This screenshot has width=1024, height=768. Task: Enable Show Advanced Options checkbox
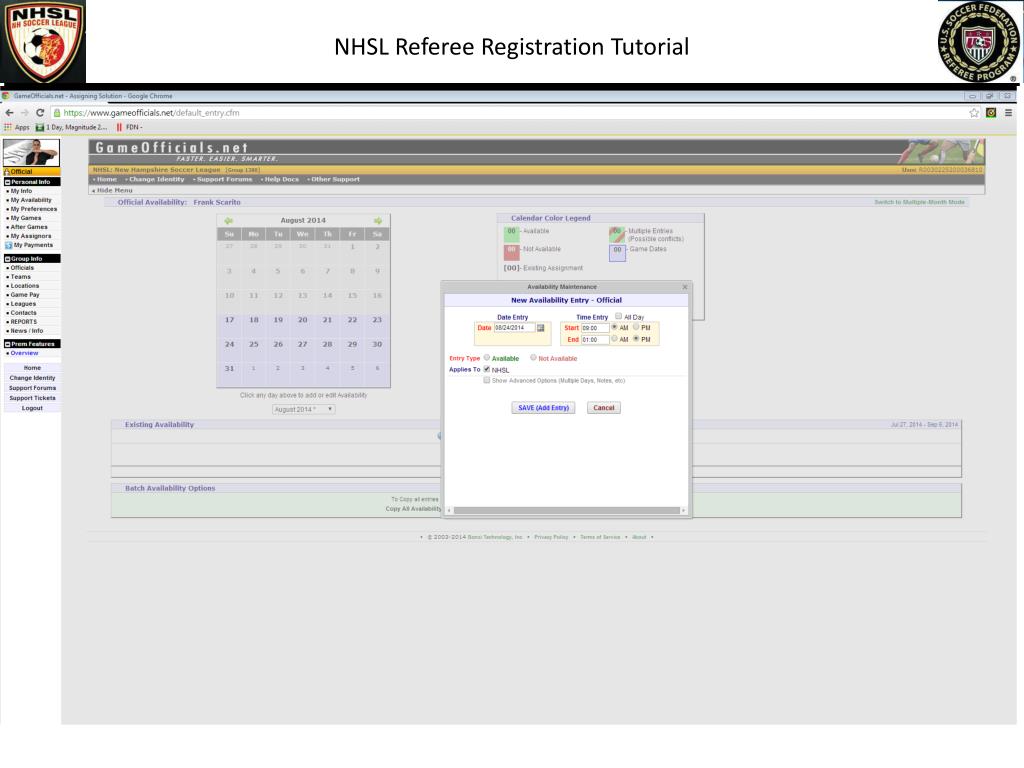[487, 379]
